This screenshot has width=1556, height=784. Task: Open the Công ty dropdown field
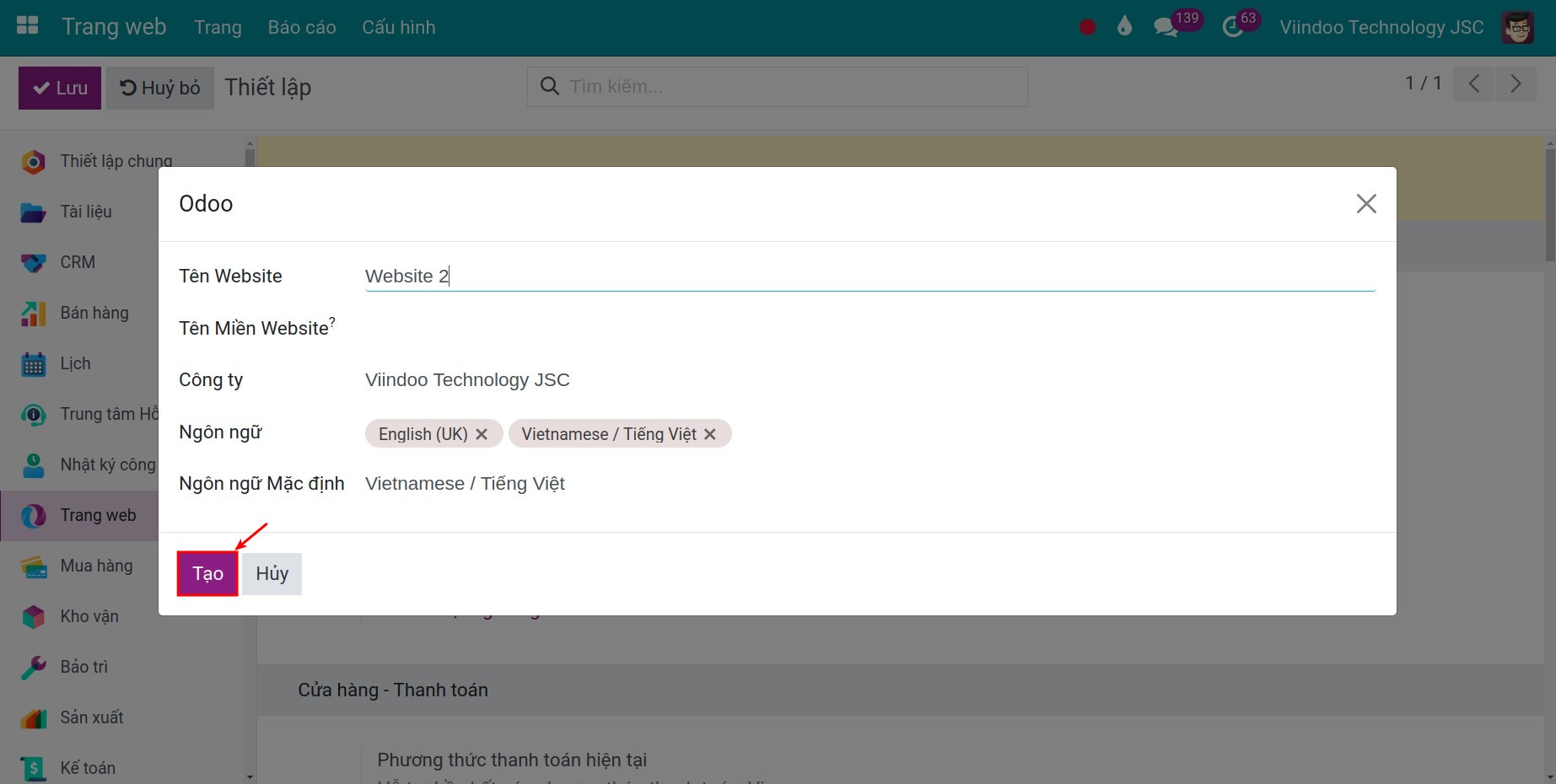[870, 380]
